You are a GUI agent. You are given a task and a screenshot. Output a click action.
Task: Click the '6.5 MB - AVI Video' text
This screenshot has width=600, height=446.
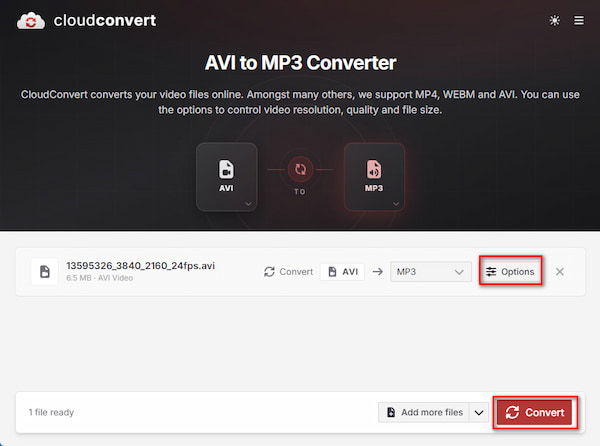99,278
